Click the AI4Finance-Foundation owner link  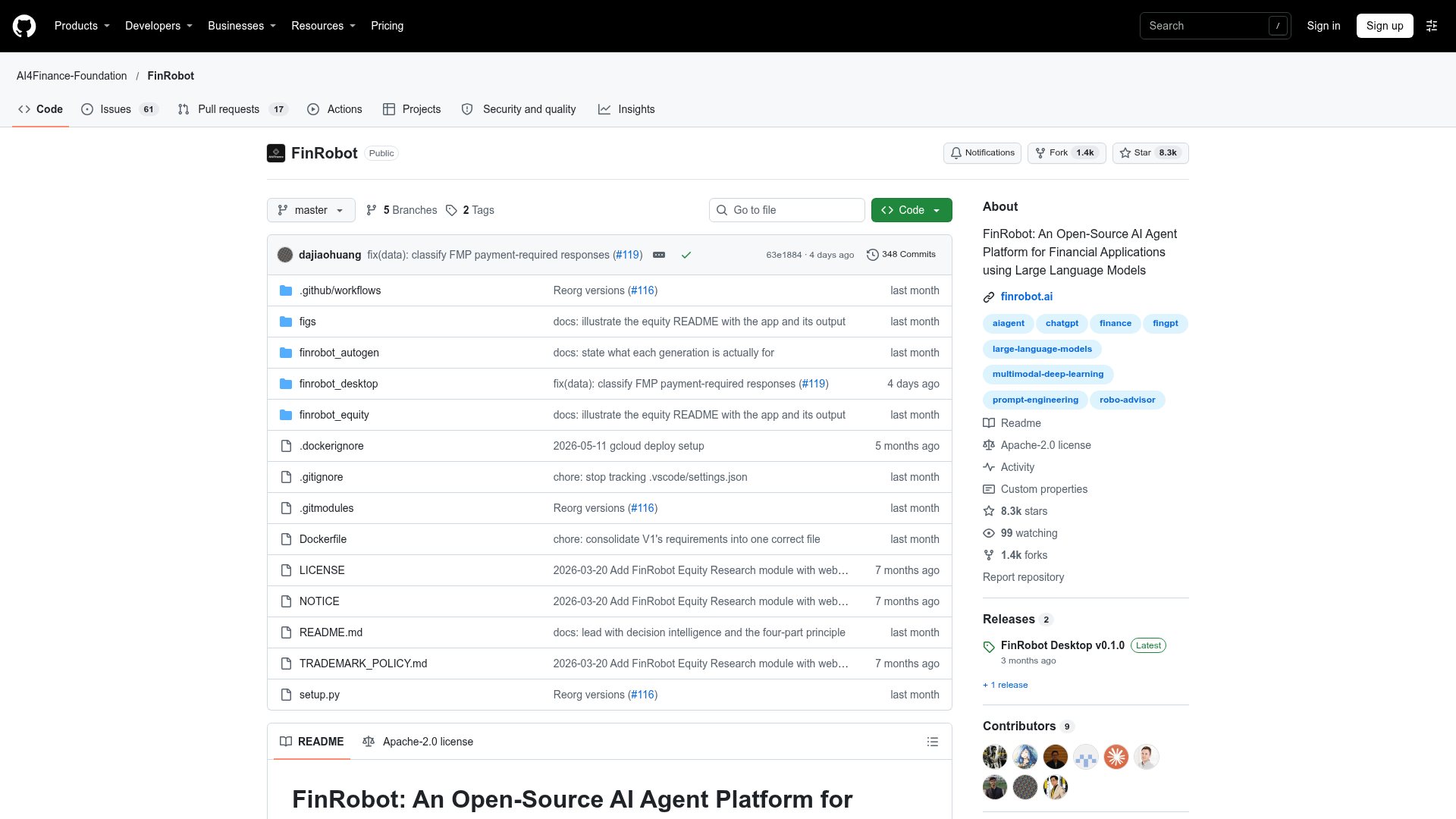tap(72, 76)
